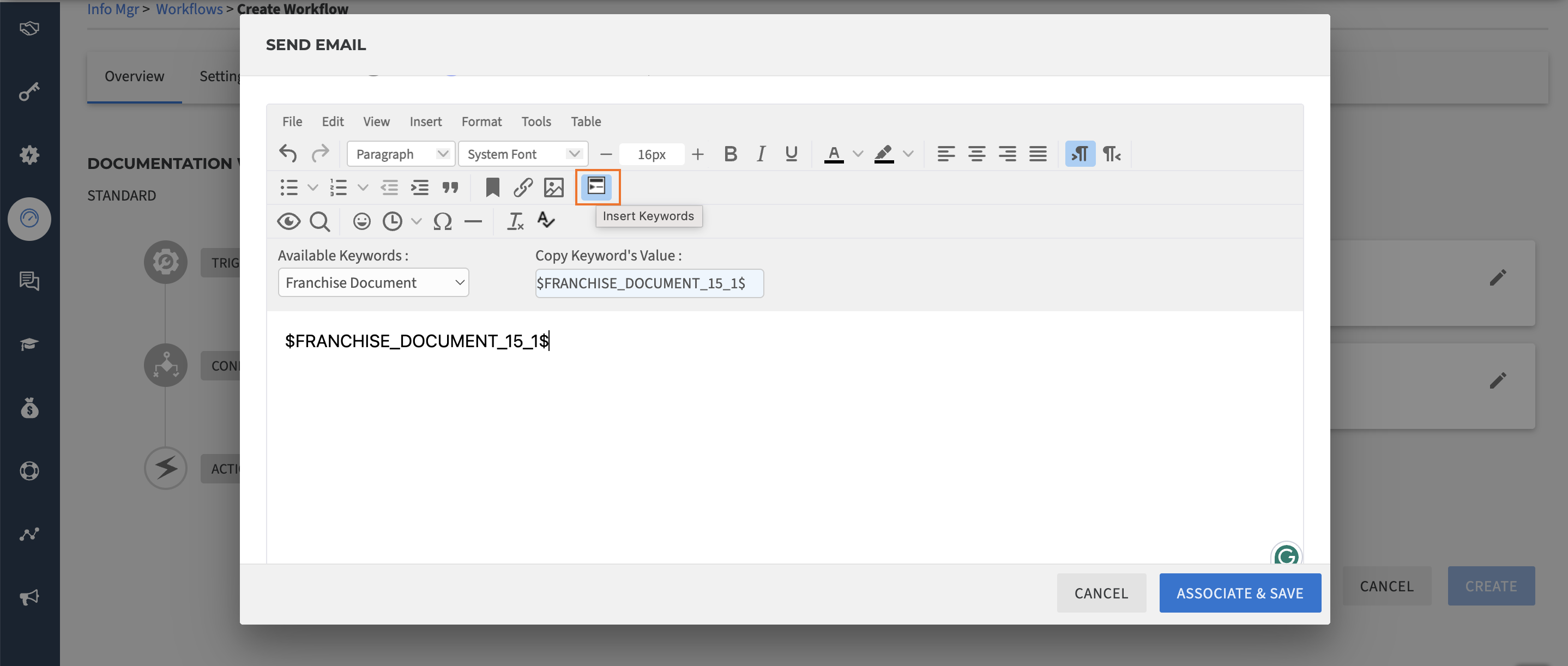
Task: Open the highlight color picker arrow
Action: 908,154
